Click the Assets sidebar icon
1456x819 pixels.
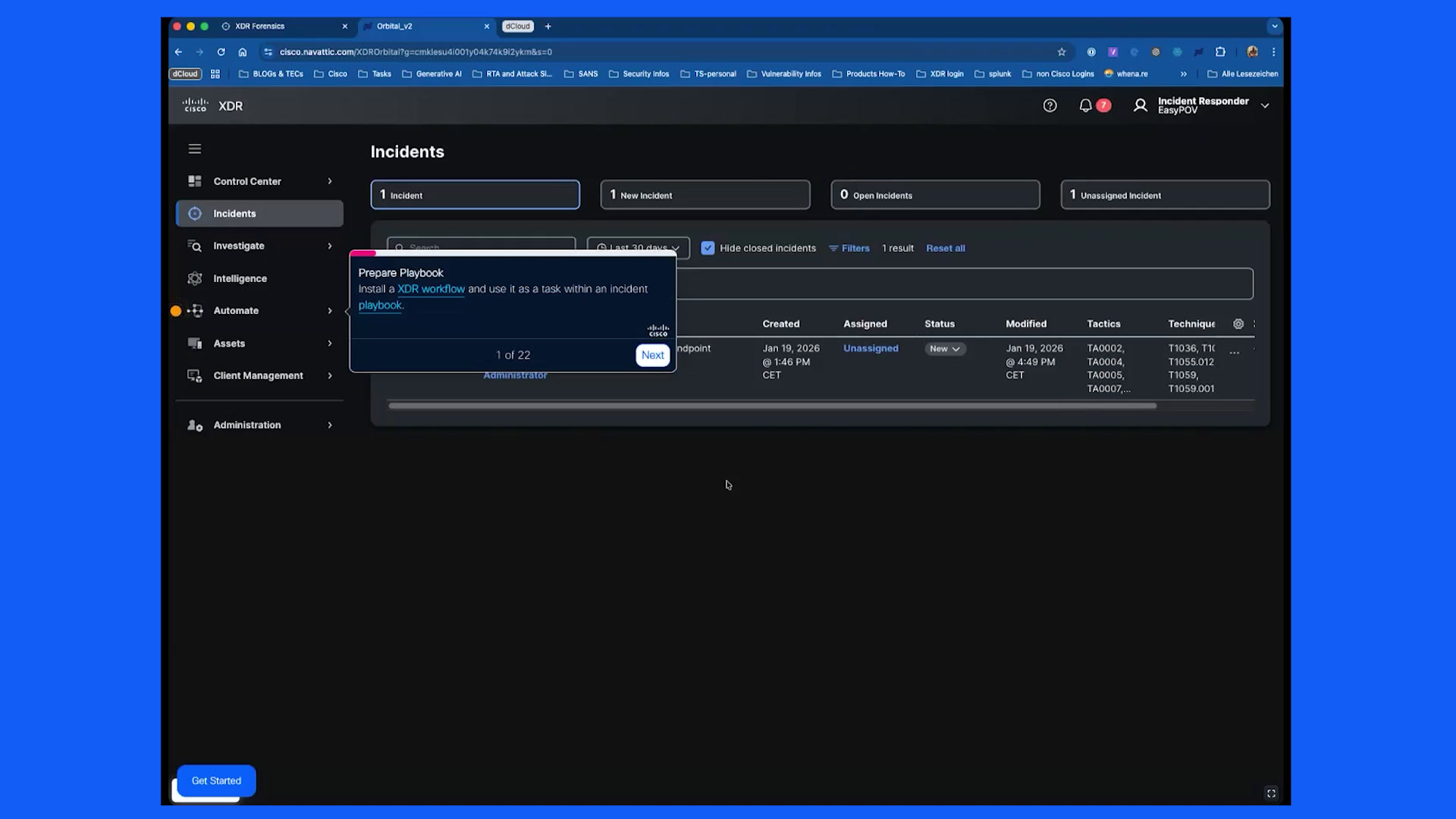pyautogui.click(x=195, y=344)
